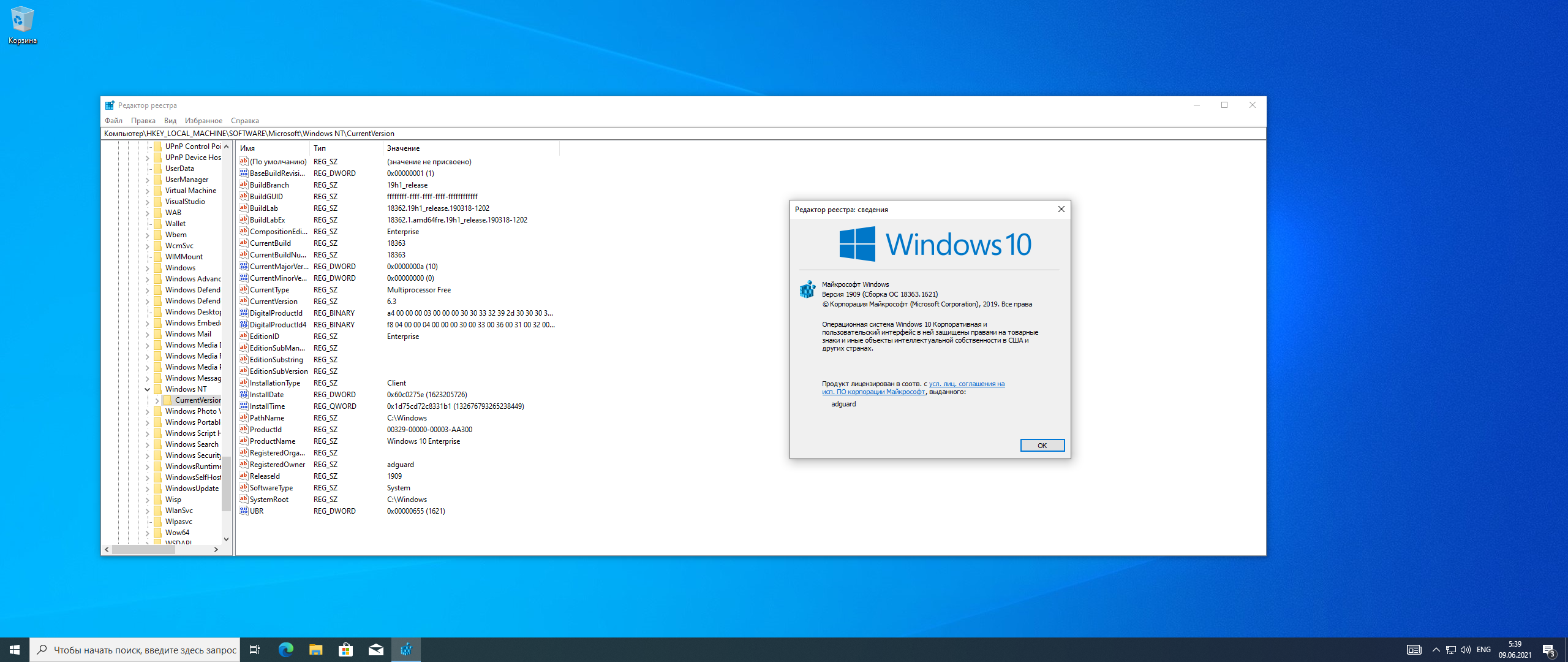Click the taskbar search box
The image size is (1568, 662).
click(135, 650)
